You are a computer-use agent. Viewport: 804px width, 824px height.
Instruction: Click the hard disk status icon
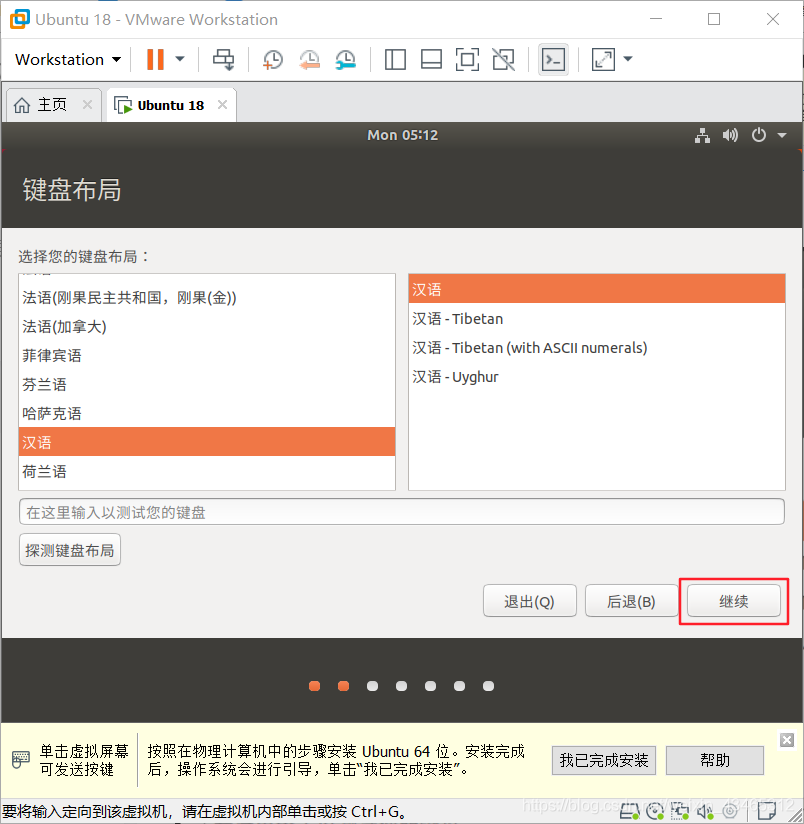click(x=630, y=812)
